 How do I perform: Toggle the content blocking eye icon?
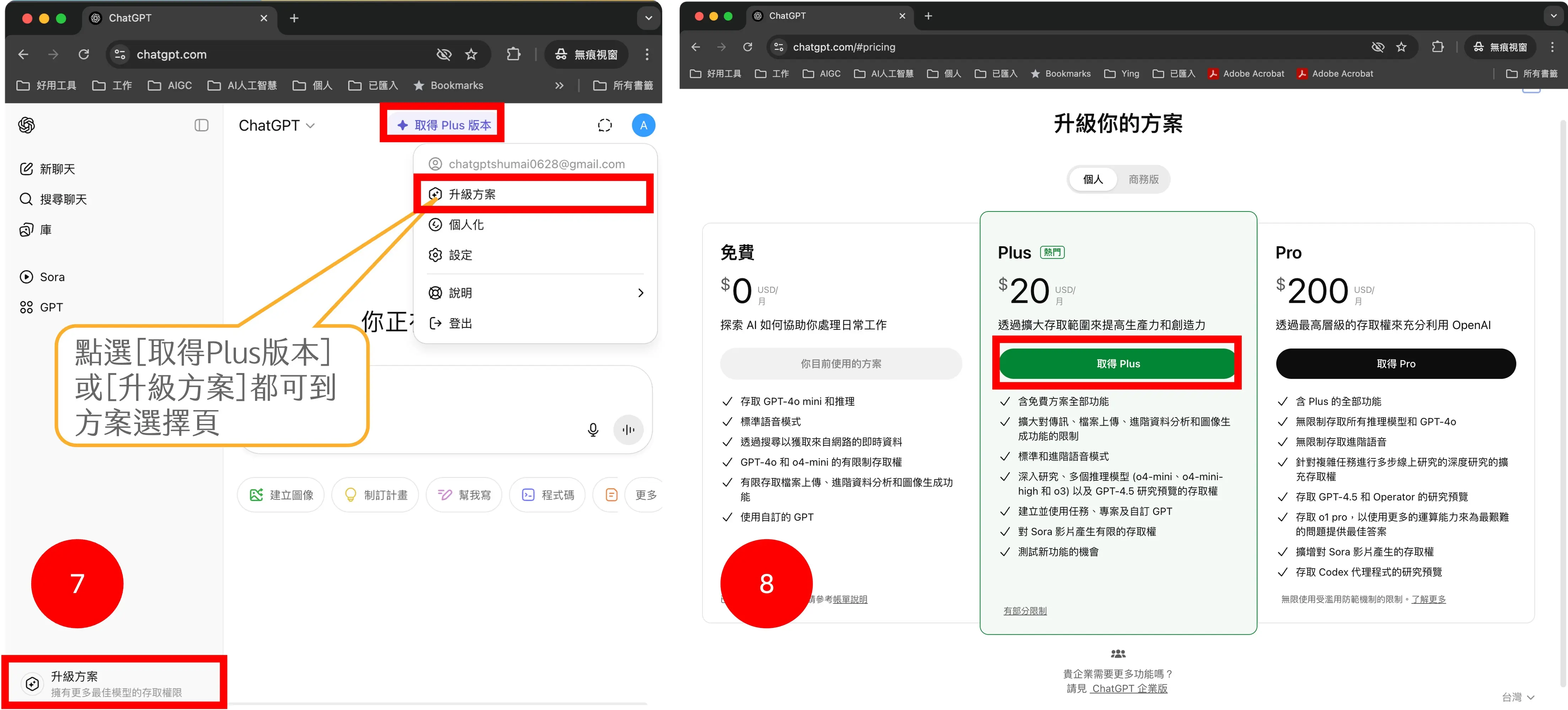tap(444, 54)
